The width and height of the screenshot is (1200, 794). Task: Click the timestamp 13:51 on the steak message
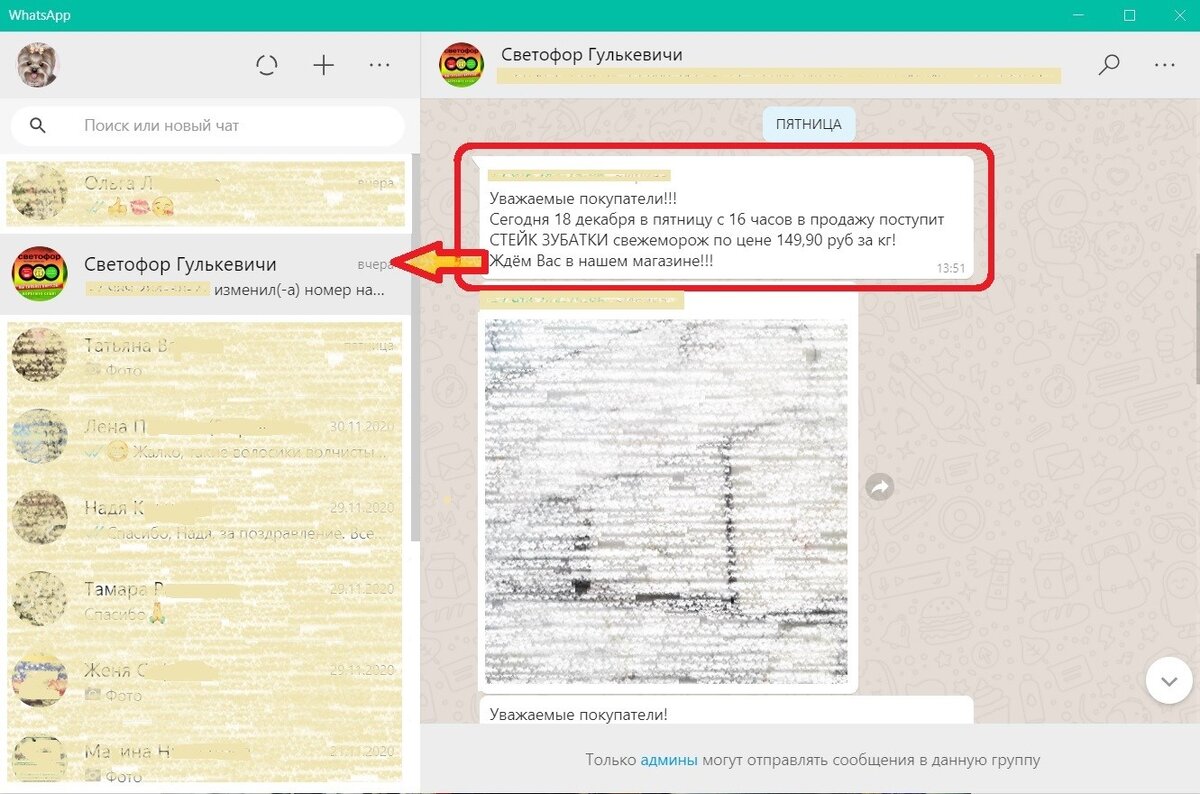(956, 270)
